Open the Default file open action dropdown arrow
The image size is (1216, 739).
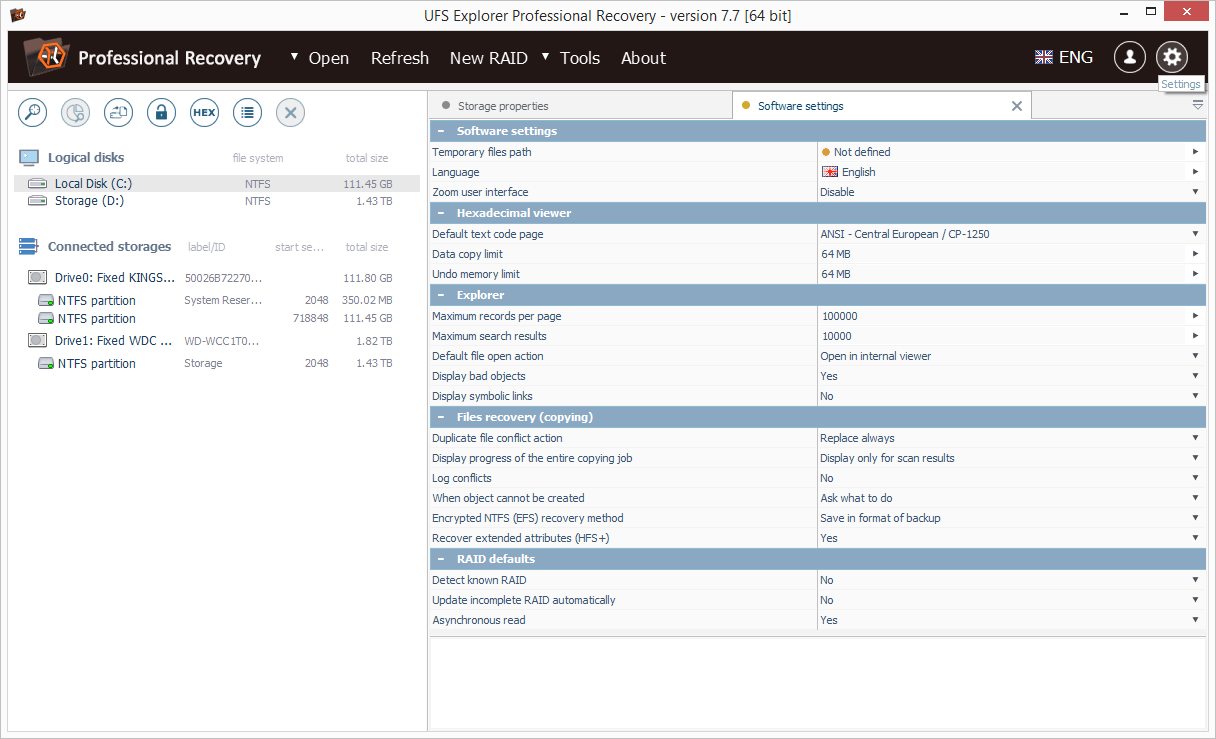1195,356
